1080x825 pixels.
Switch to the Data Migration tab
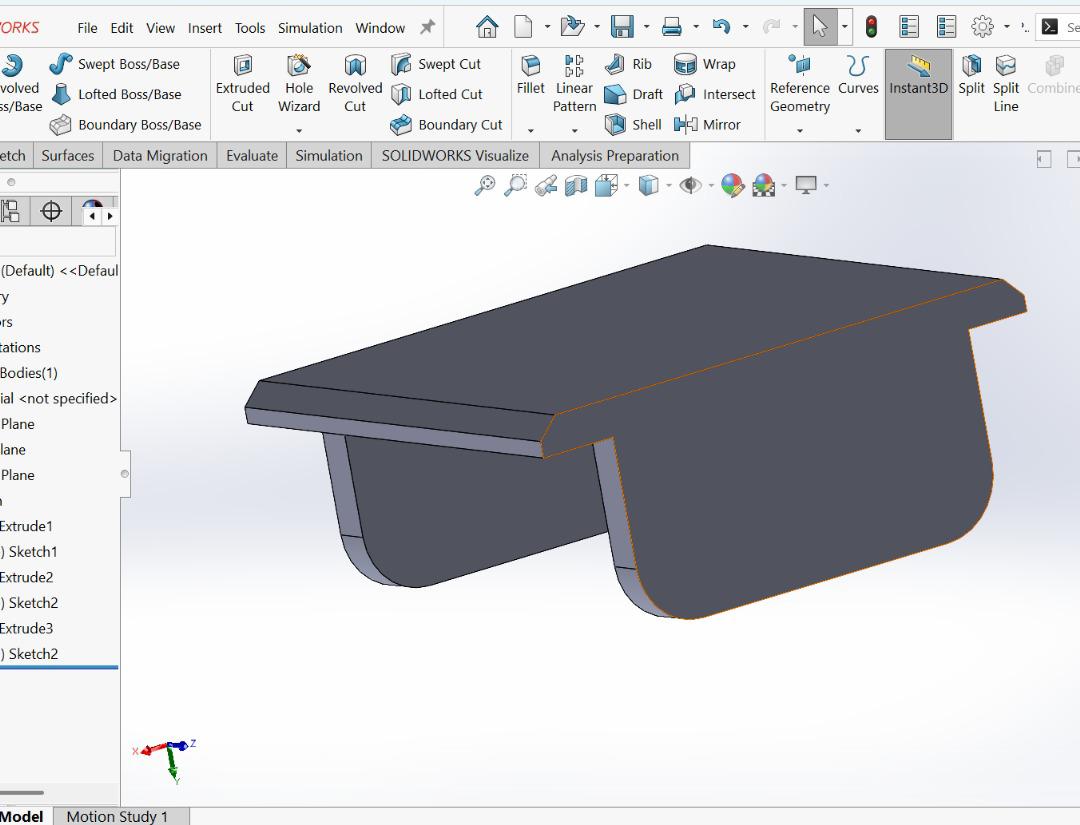160,156
